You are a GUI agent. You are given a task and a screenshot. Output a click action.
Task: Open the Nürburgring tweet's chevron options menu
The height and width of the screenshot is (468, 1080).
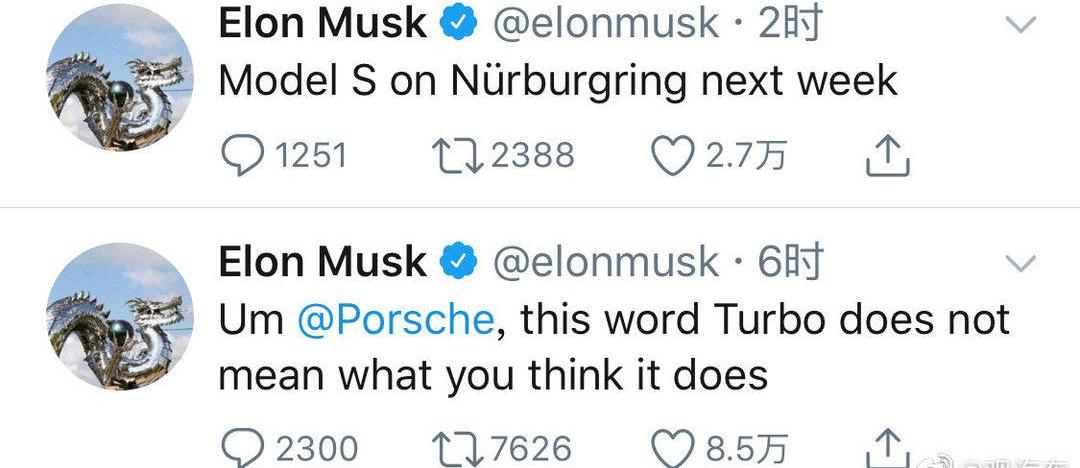[1020, 25]
